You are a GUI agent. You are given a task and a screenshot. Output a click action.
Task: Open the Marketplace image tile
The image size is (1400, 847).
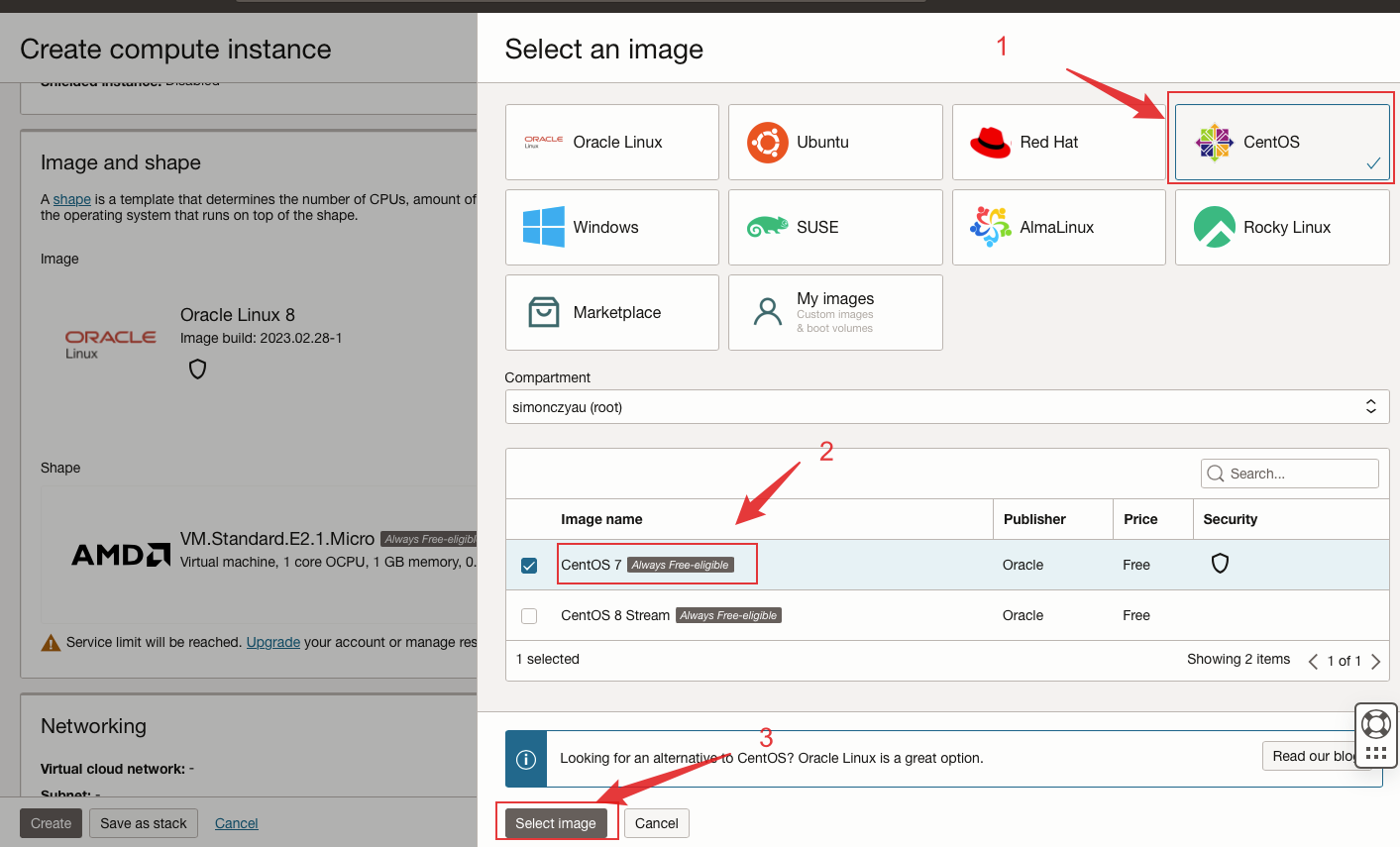[x=611, y=313]
